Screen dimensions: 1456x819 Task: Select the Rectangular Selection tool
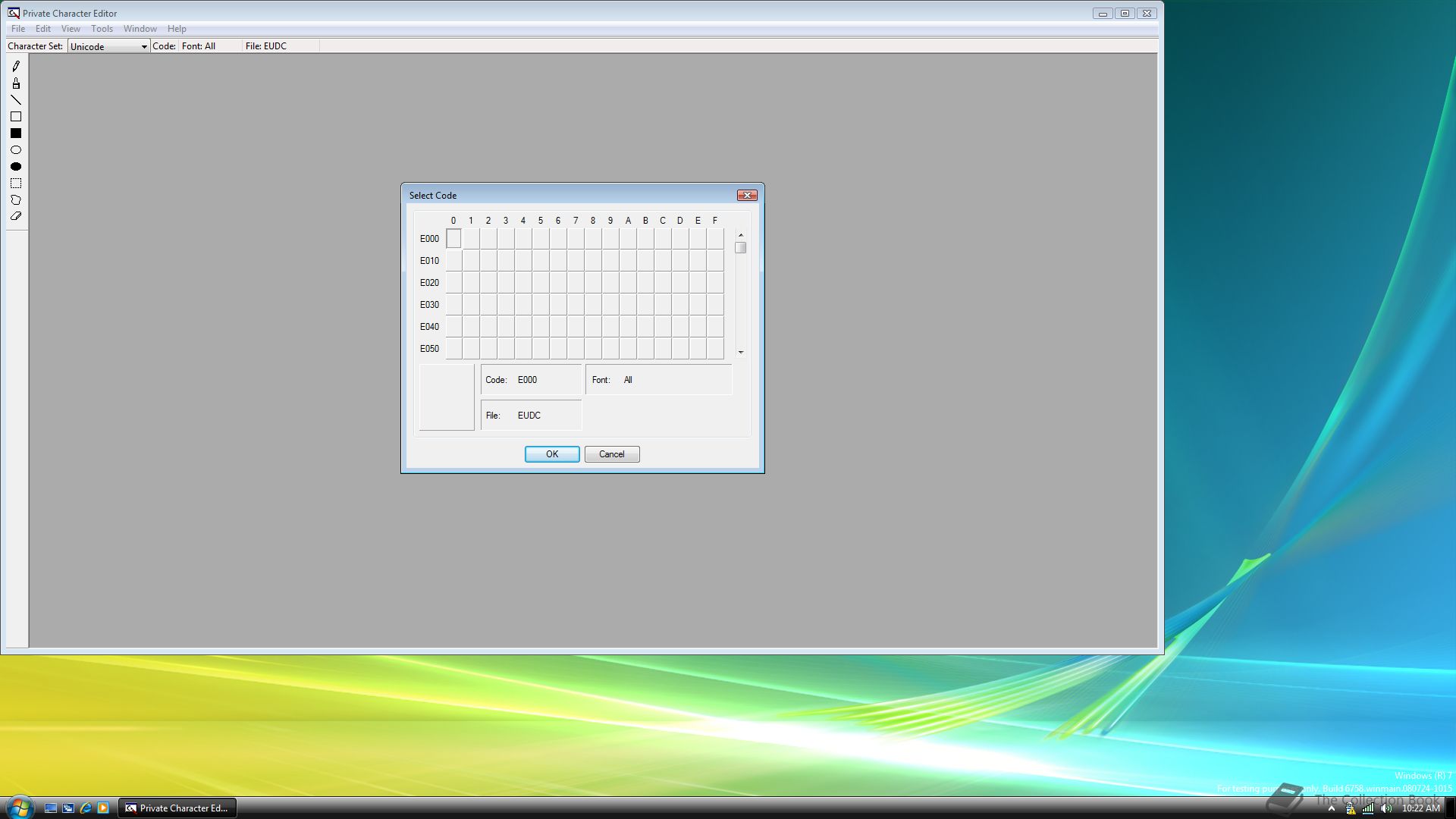point(16,184)
